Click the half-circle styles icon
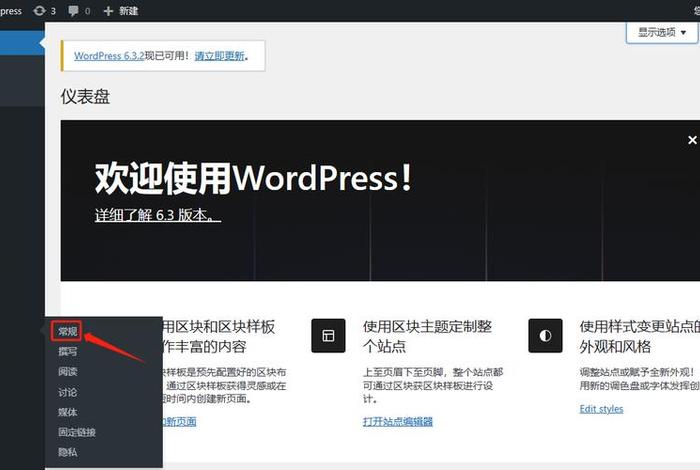This screenshot has width=700, height=470. [x=545, y=336]
